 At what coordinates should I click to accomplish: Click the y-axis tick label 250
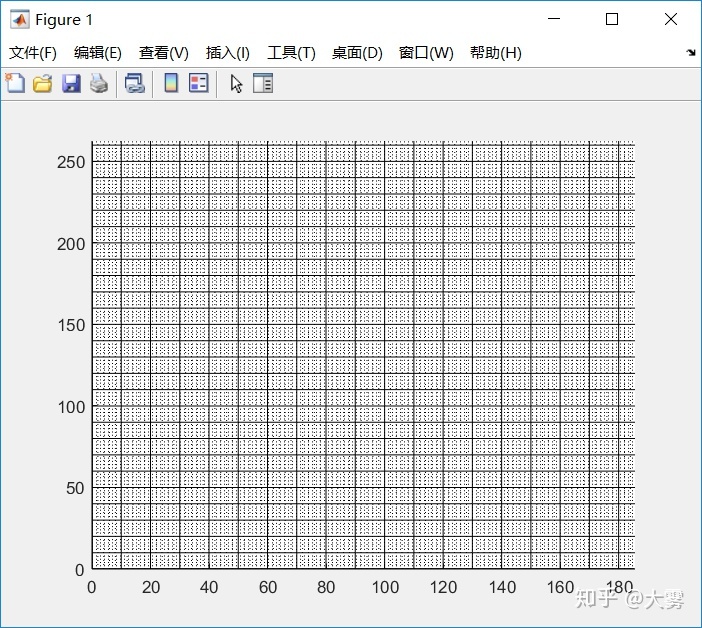pos(71,162)
